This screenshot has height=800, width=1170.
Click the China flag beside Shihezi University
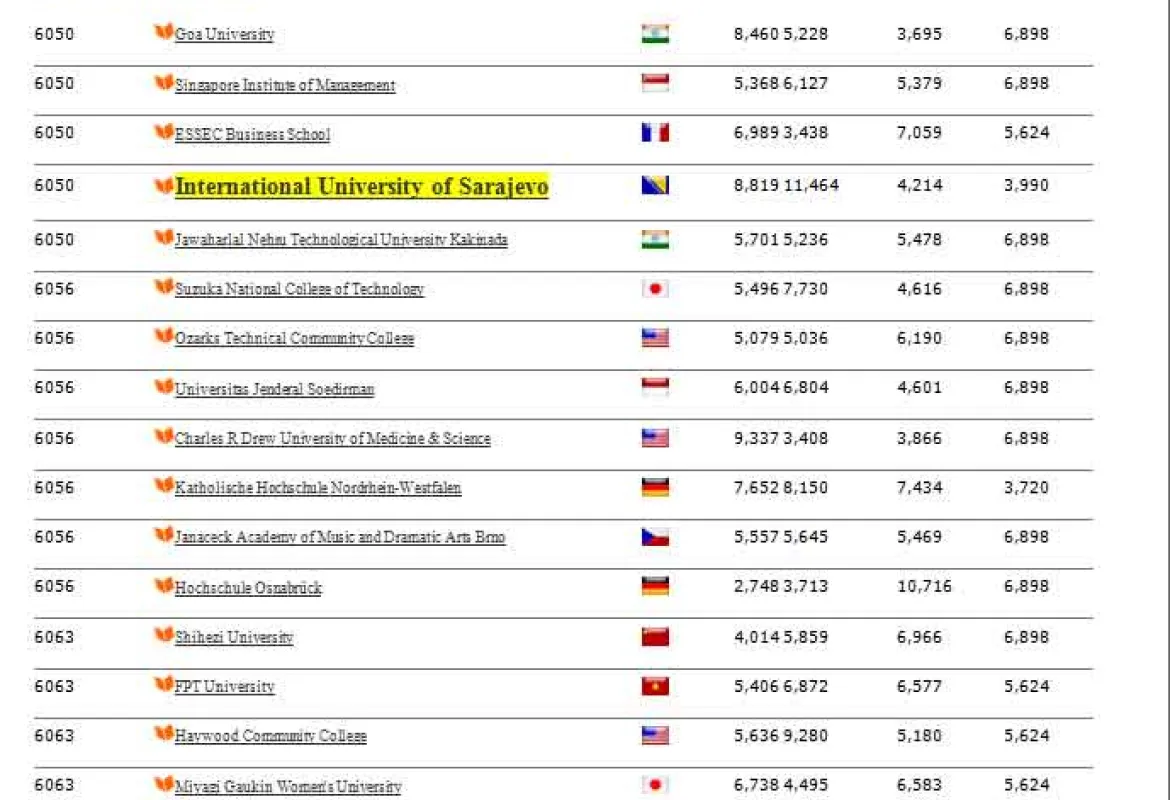pyautogui.click(x=654, y=637)
